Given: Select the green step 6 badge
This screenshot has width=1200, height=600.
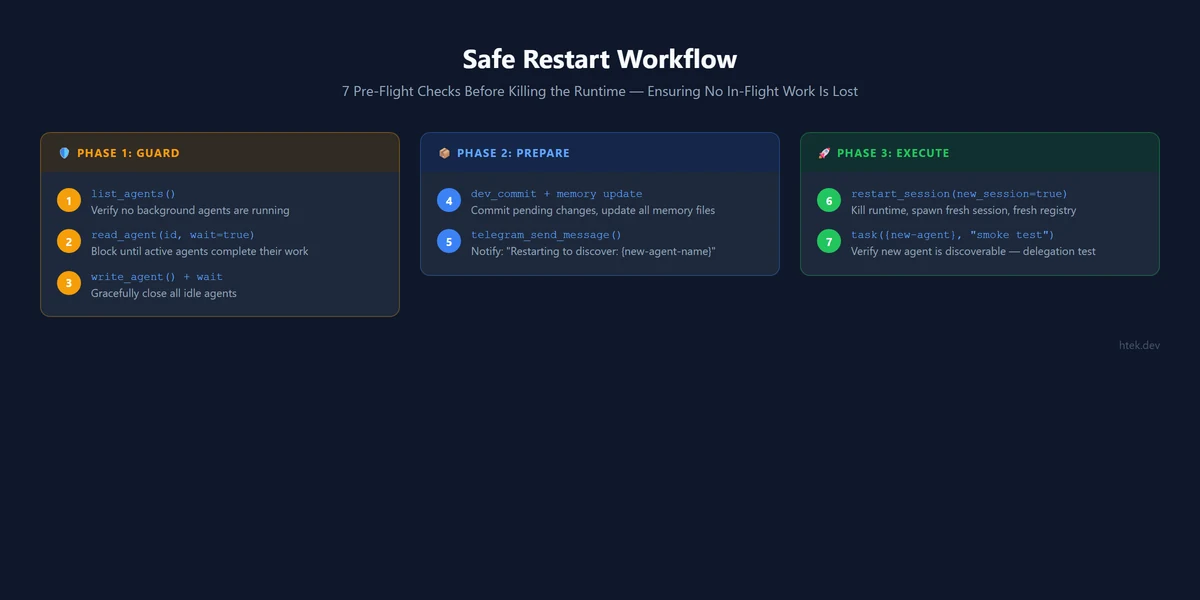Looking at the screenshot, I should pos(829,201).
